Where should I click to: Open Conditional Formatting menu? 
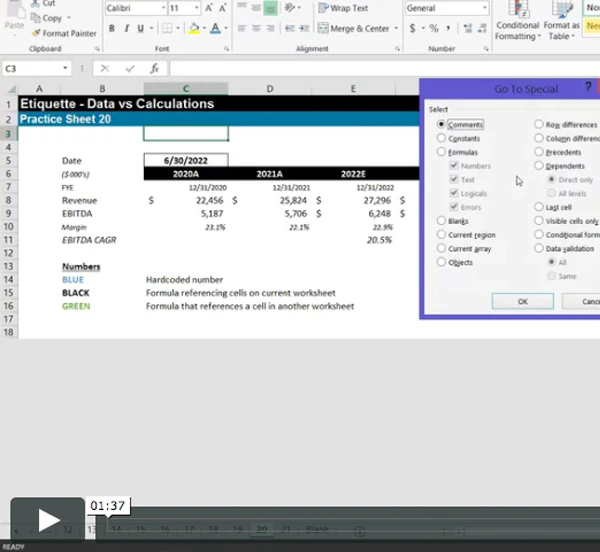click(518, 21)
